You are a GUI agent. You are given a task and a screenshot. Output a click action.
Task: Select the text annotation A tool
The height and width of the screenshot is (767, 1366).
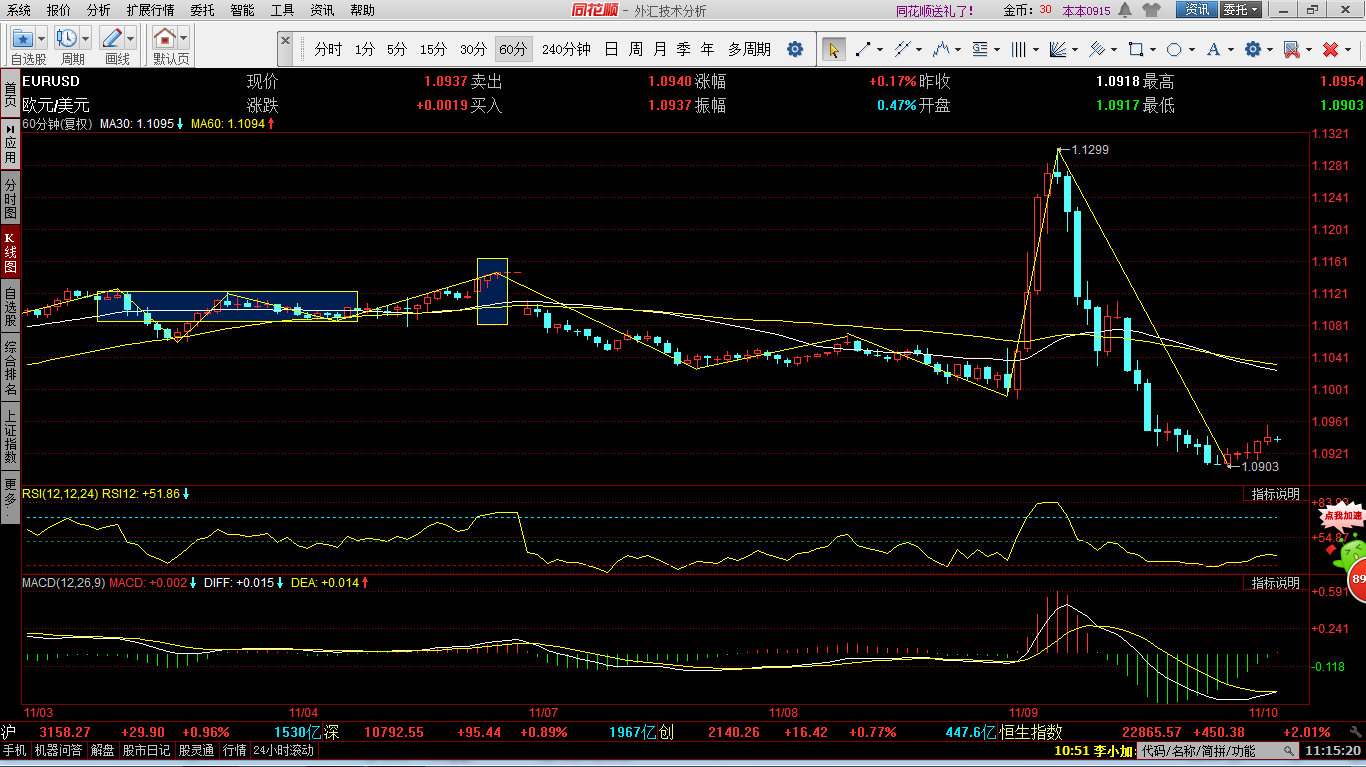click(x=1213, y=49)
